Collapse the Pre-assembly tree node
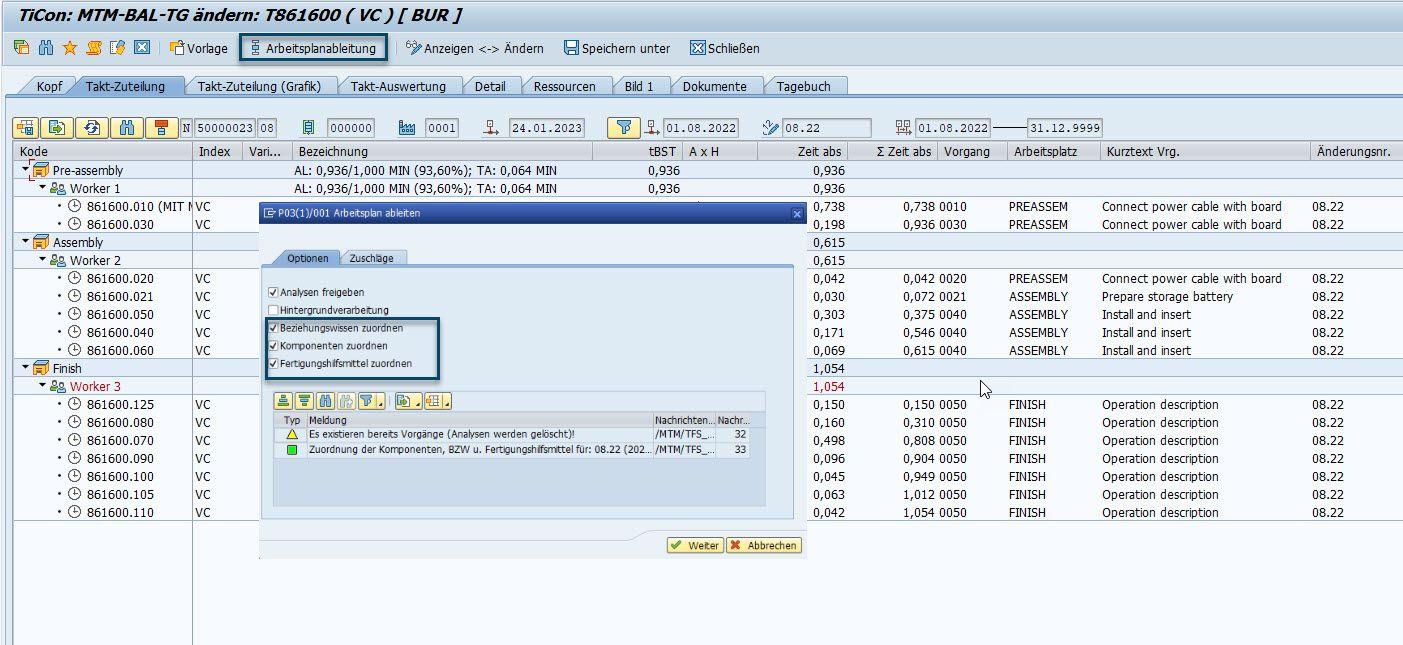The width and height of the screenshot is (1403, 645). 25,171
